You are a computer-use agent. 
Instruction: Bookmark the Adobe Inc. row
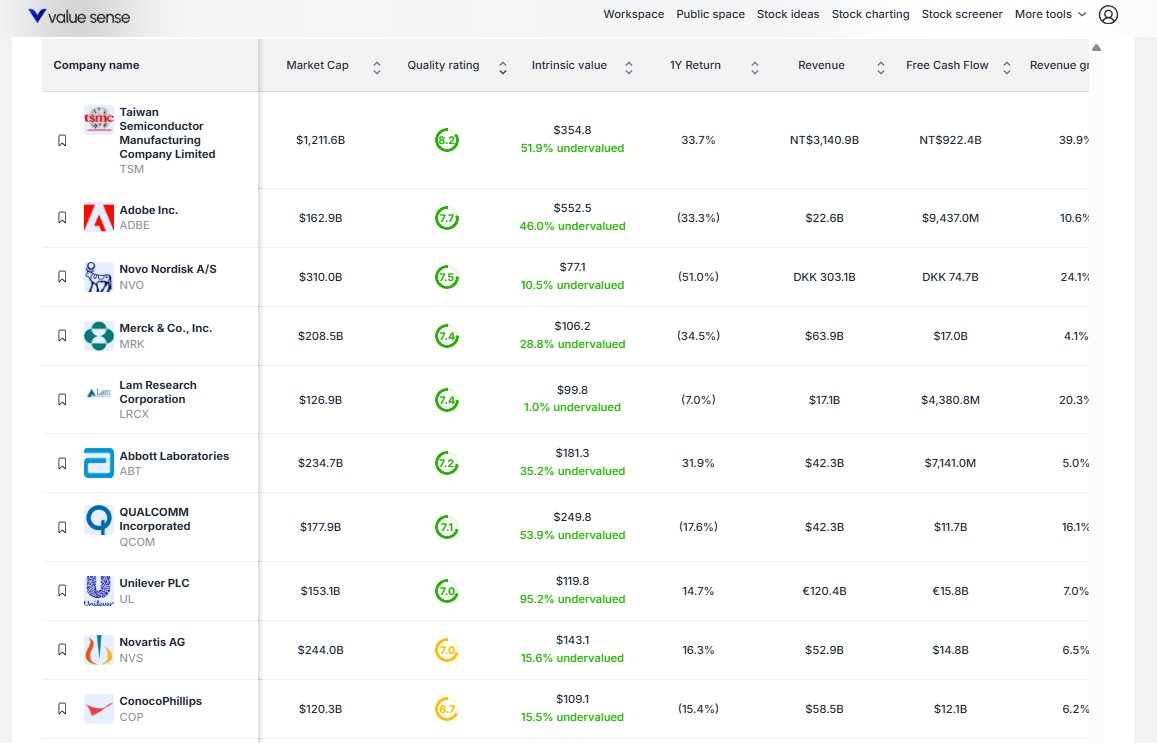[63, 218]
